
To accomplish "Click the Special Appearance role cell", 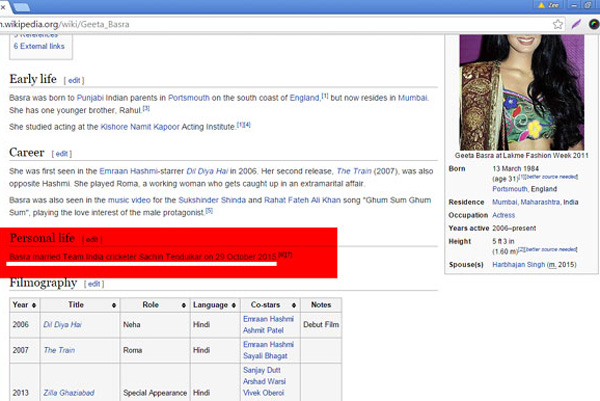I will coord(155,393).
